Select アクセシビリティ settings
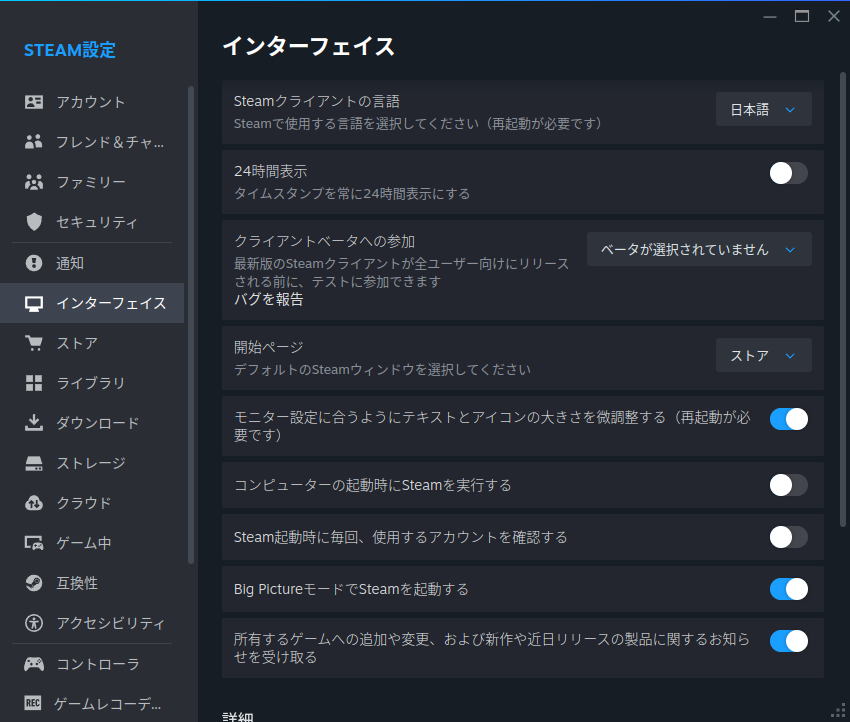 click(x=92, y=623)
